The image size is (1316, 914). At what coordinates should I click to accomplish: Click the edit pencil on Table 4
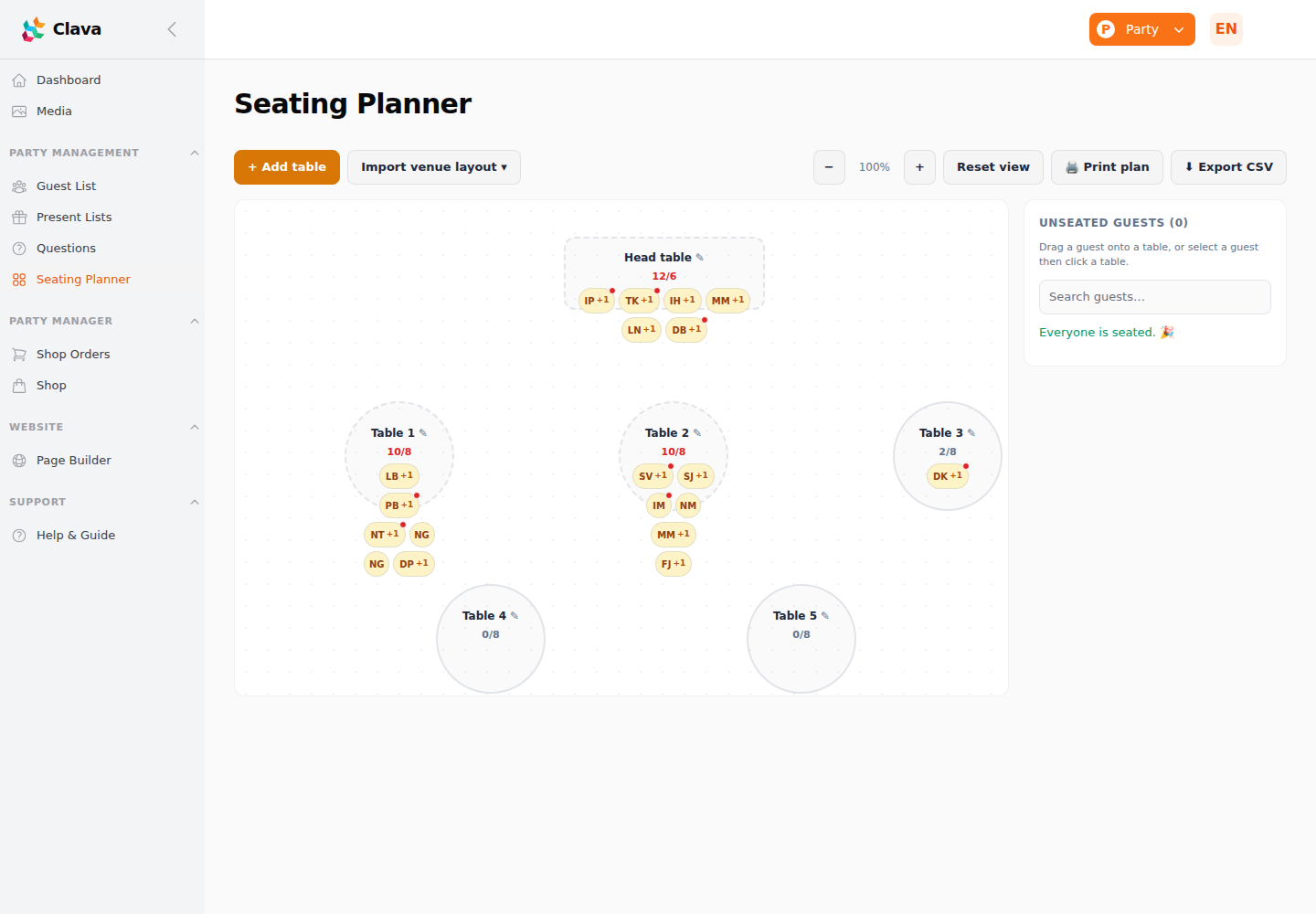(515, 616)
